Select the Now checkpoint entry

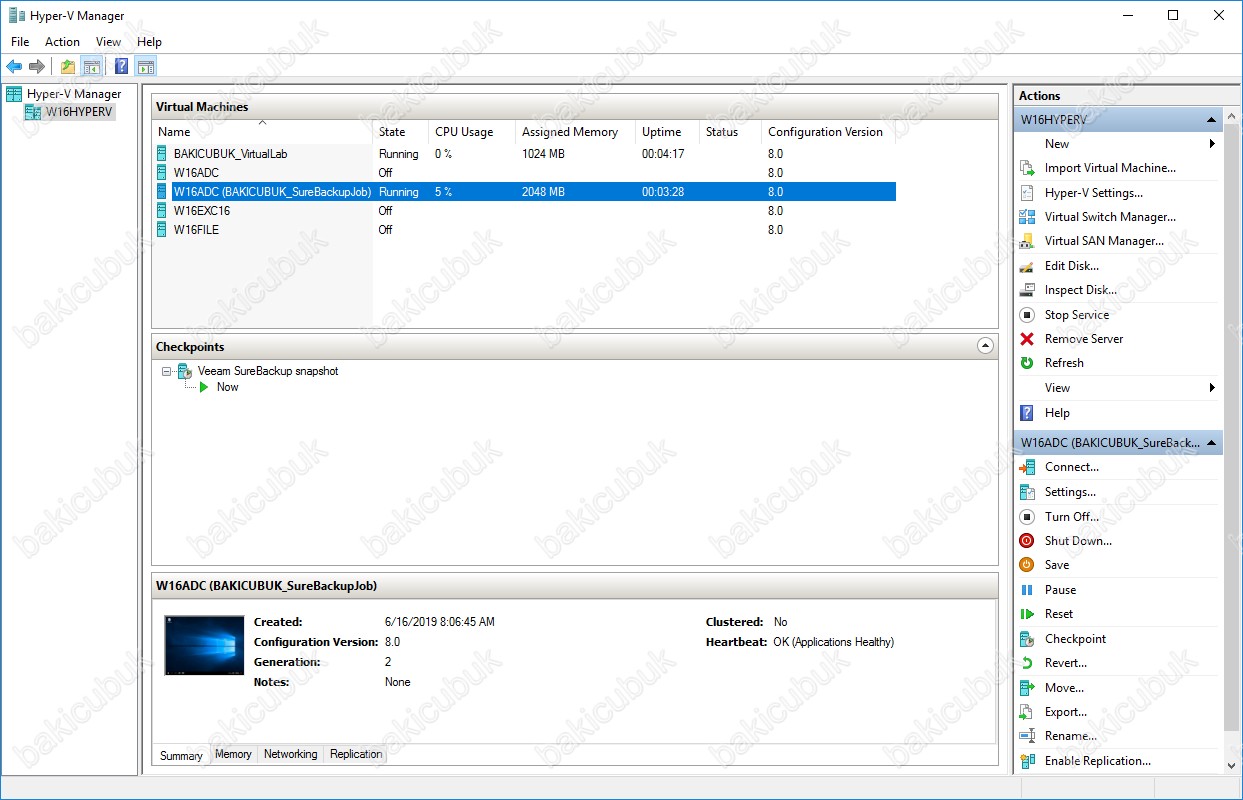click(227, 387)
